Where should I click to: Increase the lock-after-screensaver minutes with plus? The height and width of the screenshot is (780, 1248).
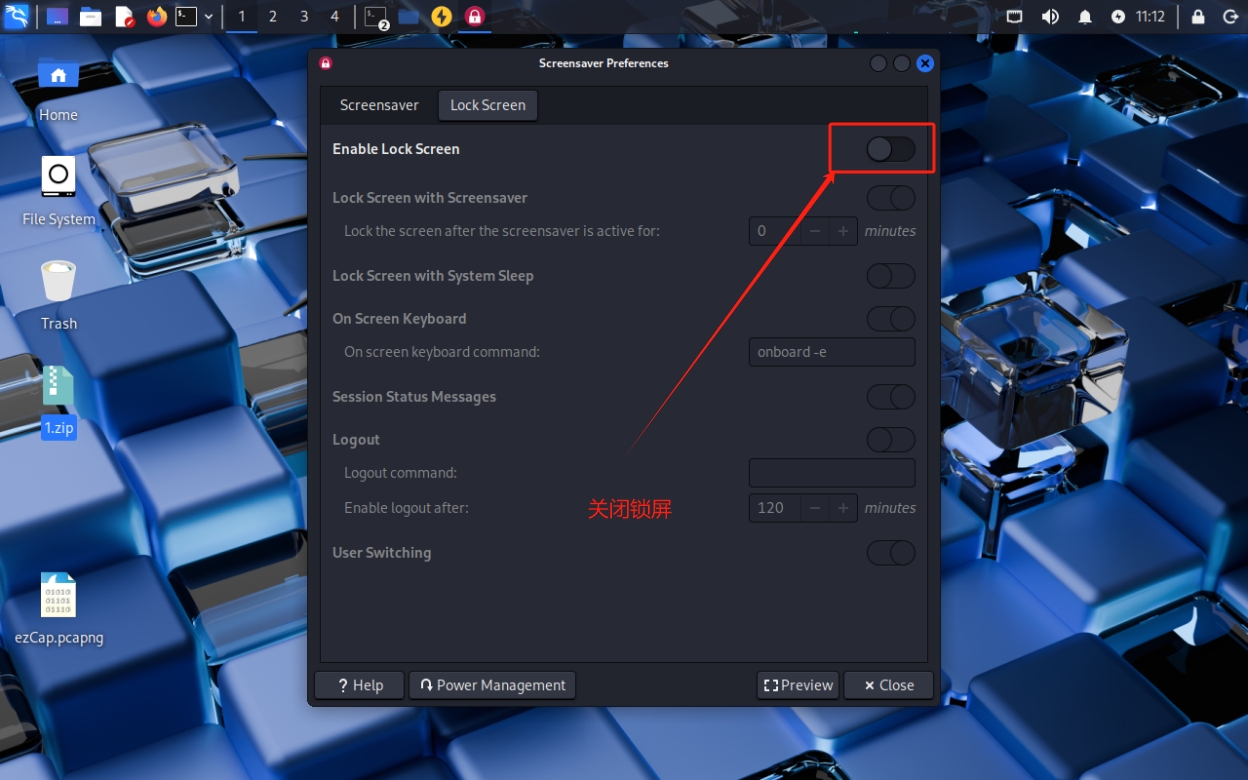843,231
